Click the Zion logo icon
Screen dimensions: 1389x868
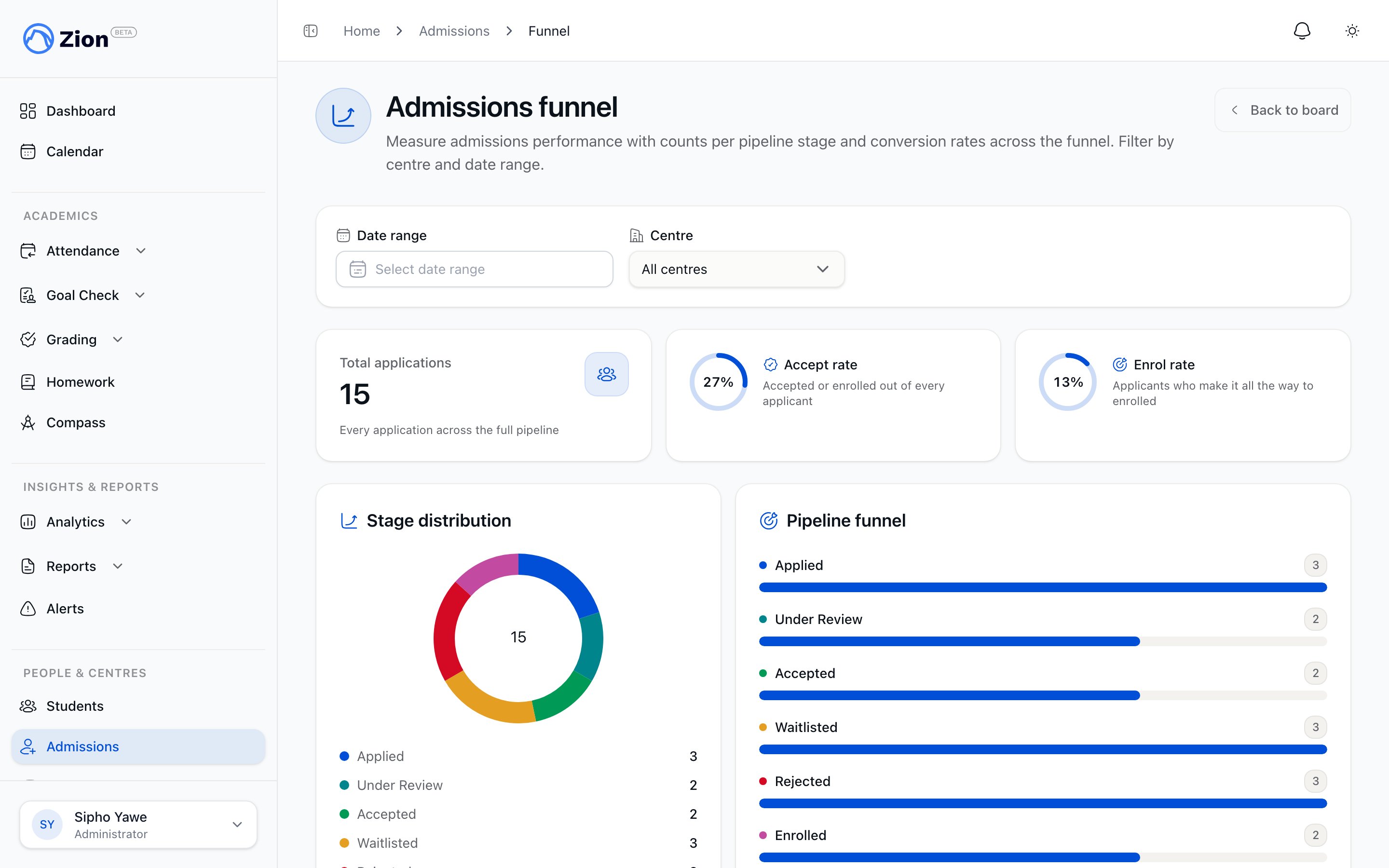[x=39, y=39]
